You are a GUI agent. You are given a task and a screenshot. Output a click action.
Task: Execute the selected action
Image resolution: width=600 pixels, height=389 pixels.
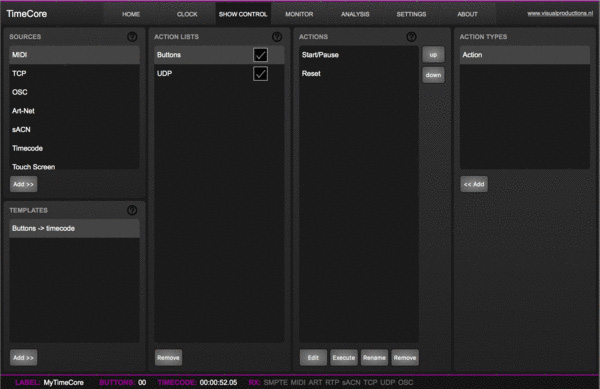(x=344, y=358)
